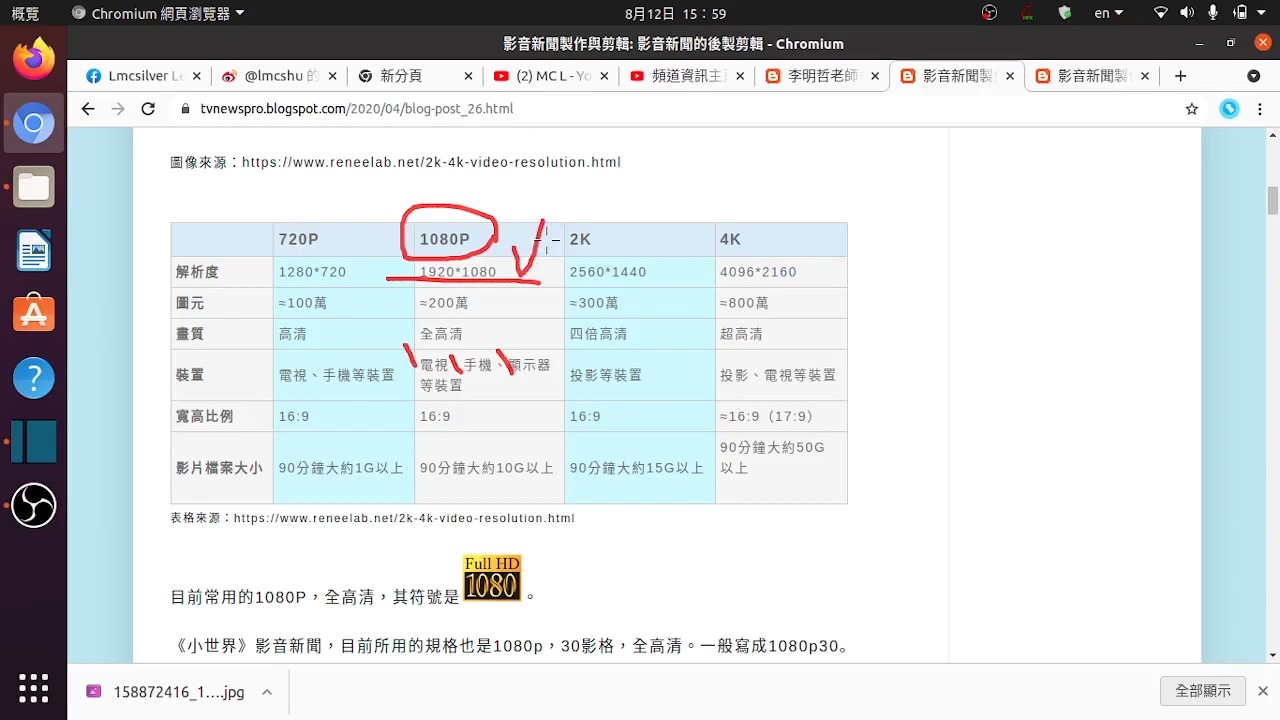Image resolution: width=1280 pixels, height=720 pixels.
Task: Open Chromium's three-dot menu
Action: tap(1259, 109)
